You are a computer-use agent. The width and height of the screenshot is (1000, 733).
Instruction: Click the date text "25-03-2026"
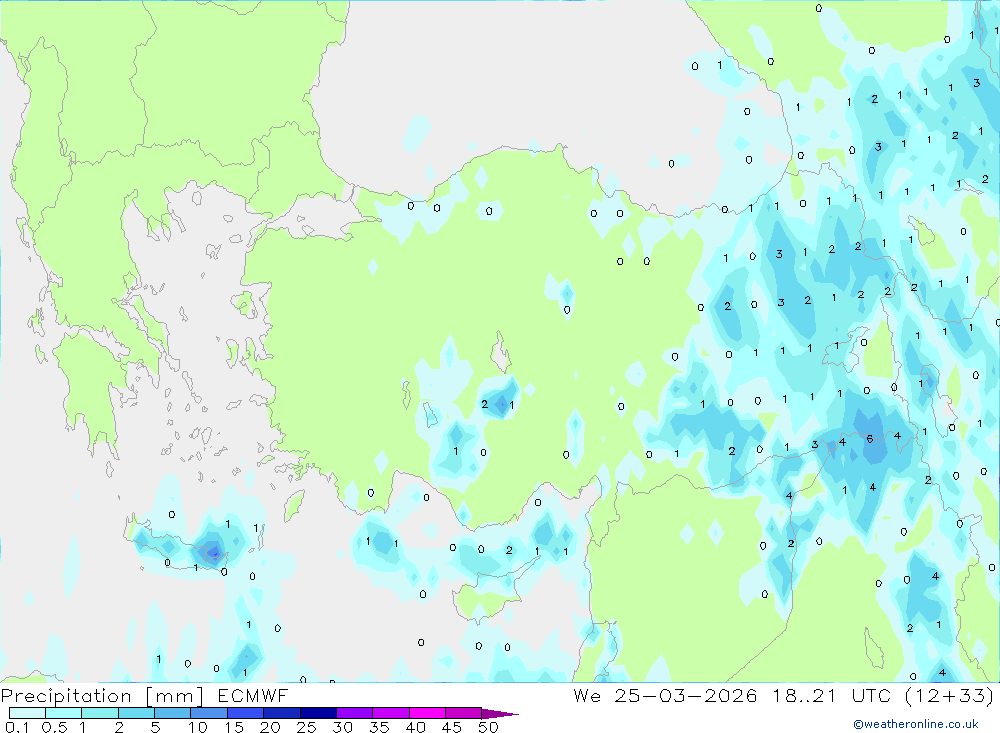click(686, 695)
